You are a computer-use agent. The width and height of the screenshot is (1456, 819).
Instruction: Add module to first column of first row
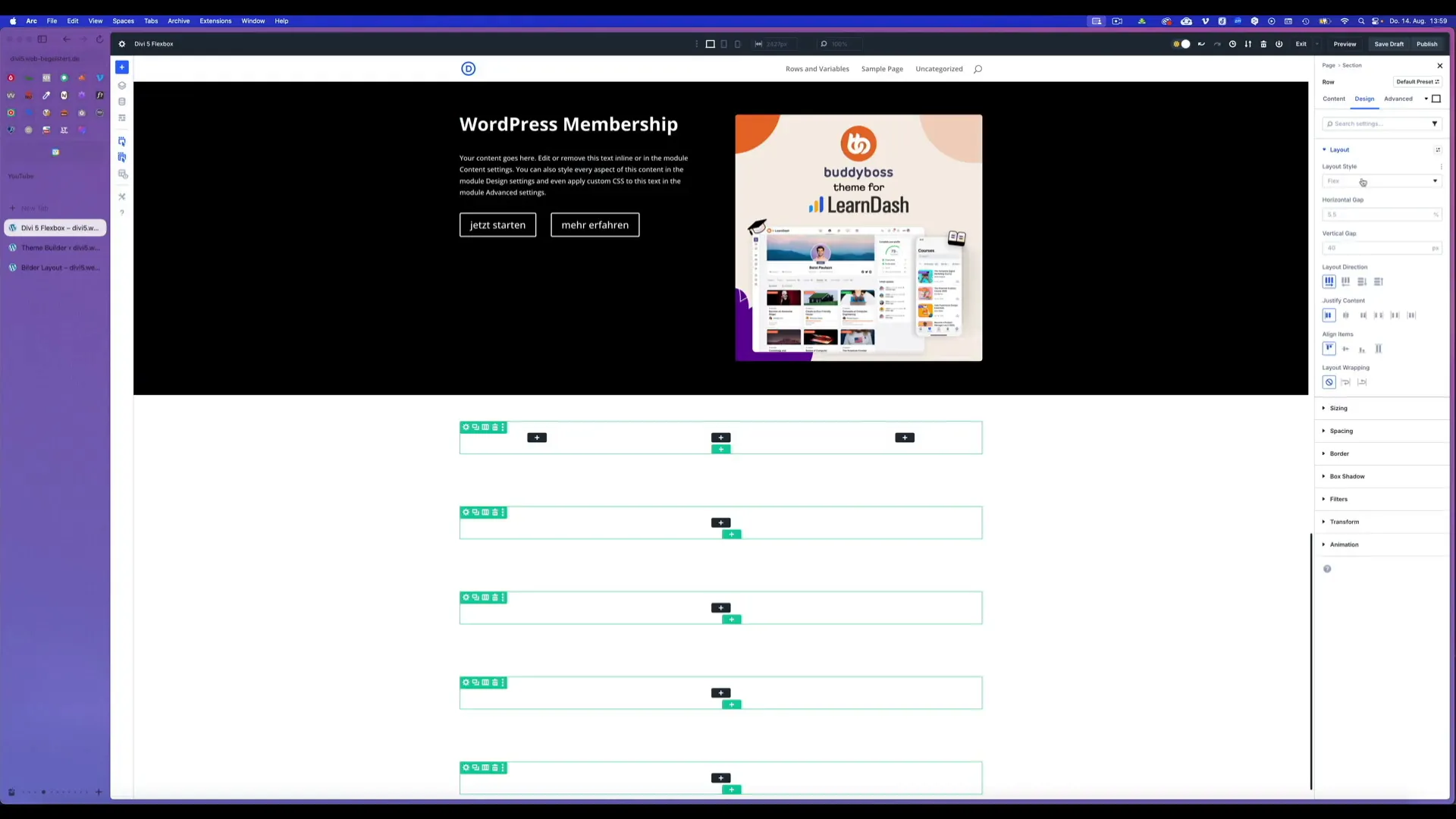click(x=537, y=438)
